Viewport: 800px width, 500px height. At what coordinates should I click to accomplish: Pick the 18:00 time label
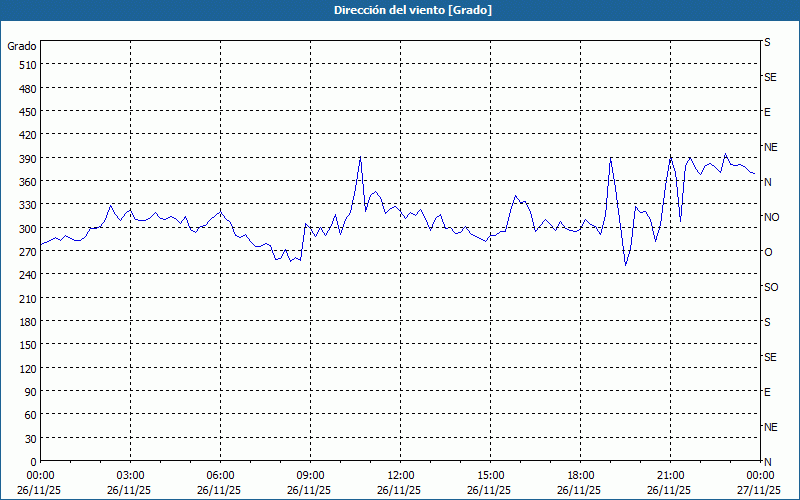pos(581,476)
